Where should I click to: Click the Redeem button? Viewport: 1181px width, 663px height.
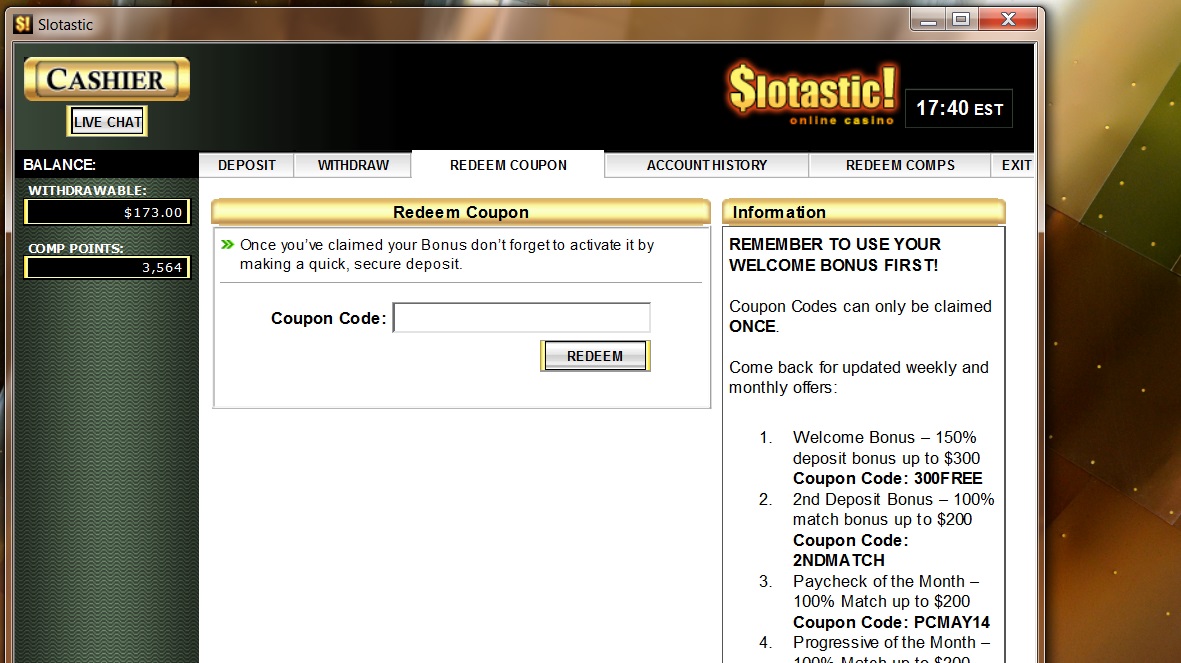(x=595, y=356)
